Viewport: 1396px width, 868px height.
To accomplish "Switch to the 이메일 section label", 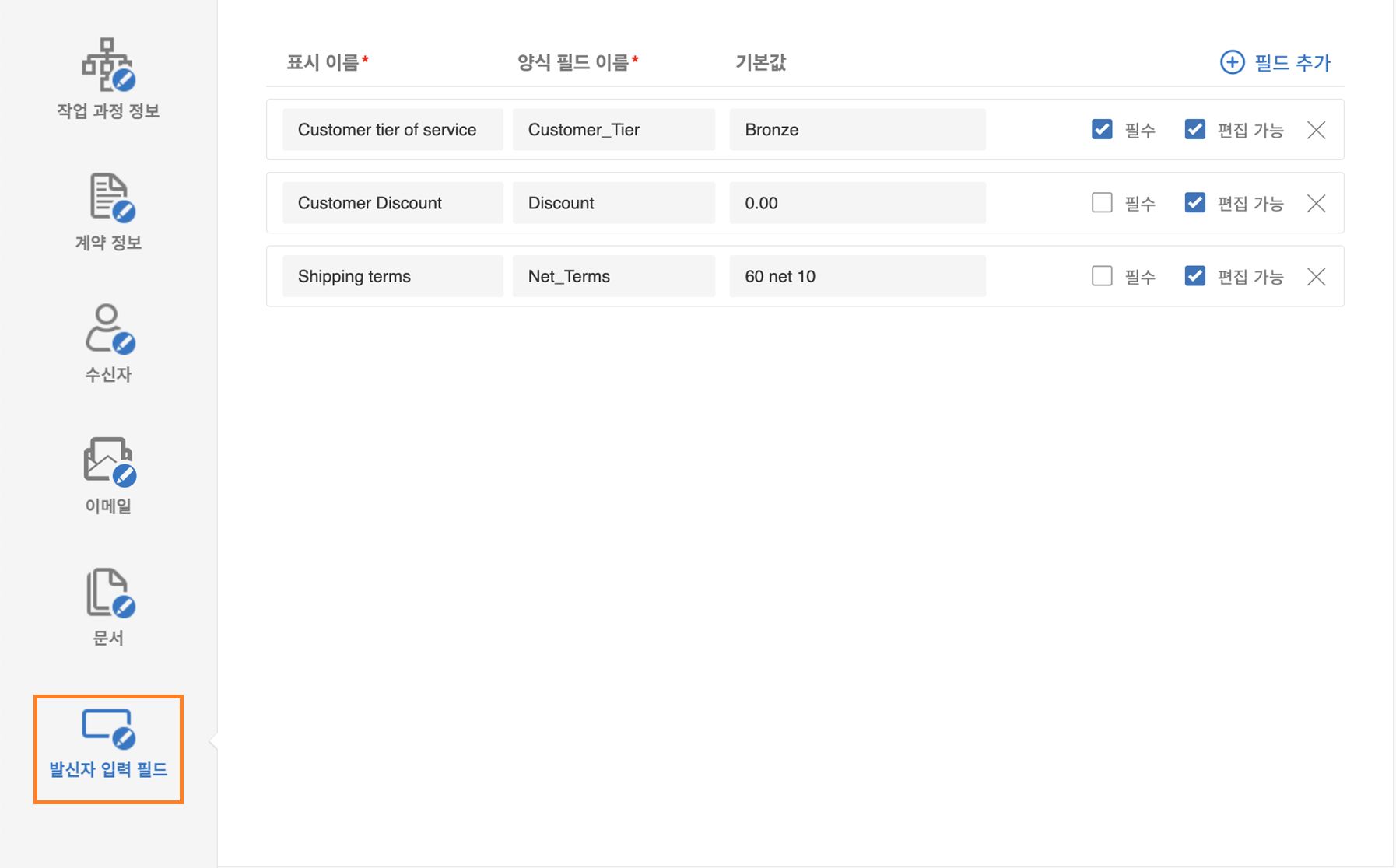I will pos(108,506).
